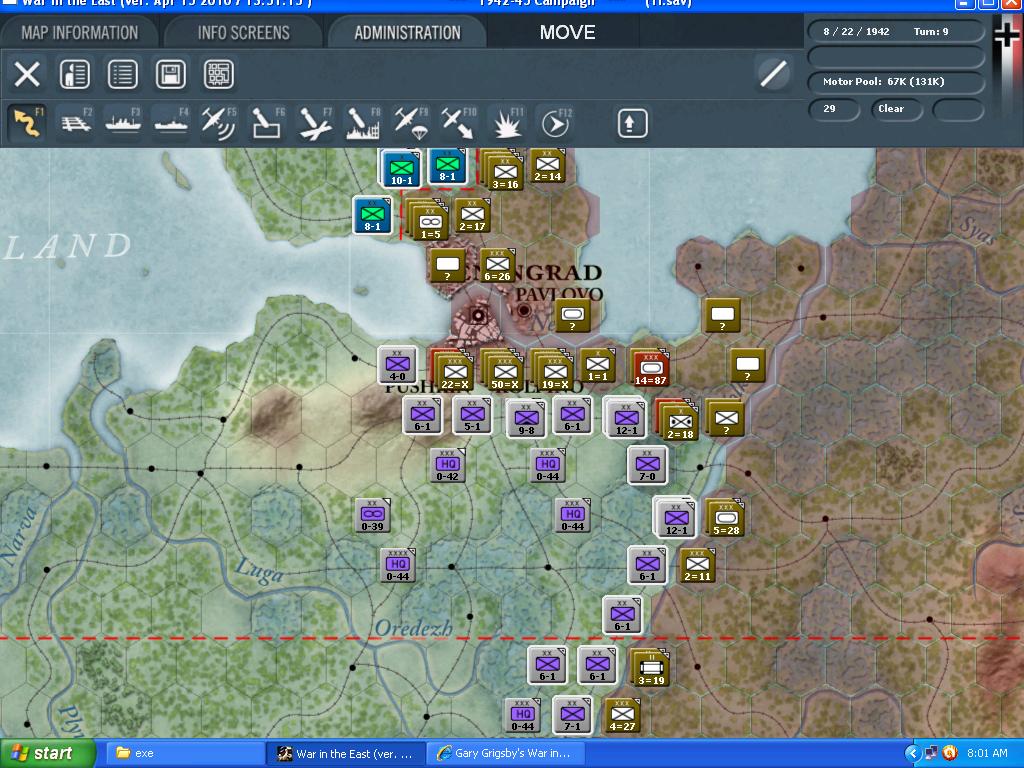
Task: Toggle map hex grid with the grid icon
Action: click(217, 74)
